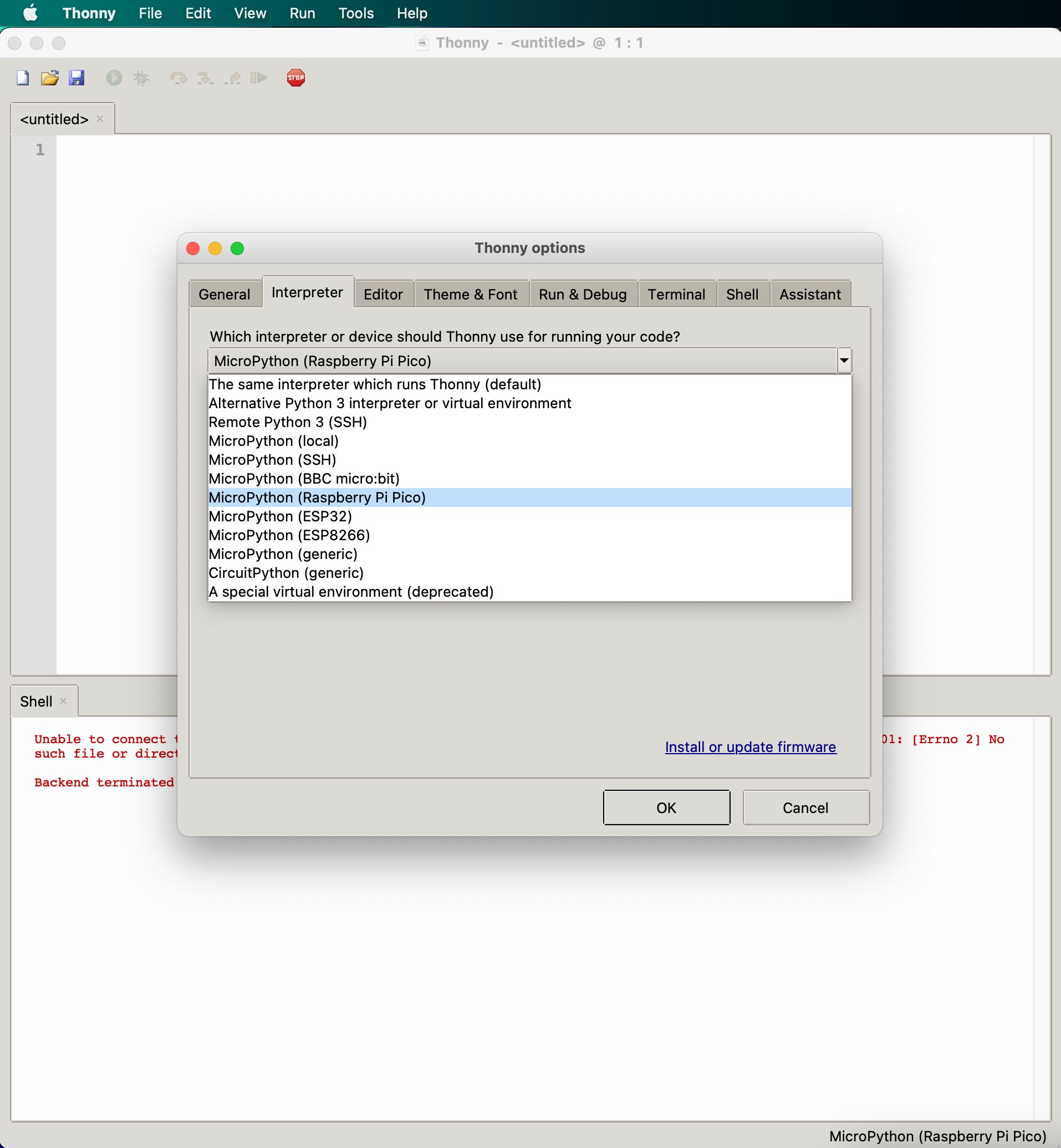Select MicroPython (BBC micro:bit) option

(x=529, y=479)
